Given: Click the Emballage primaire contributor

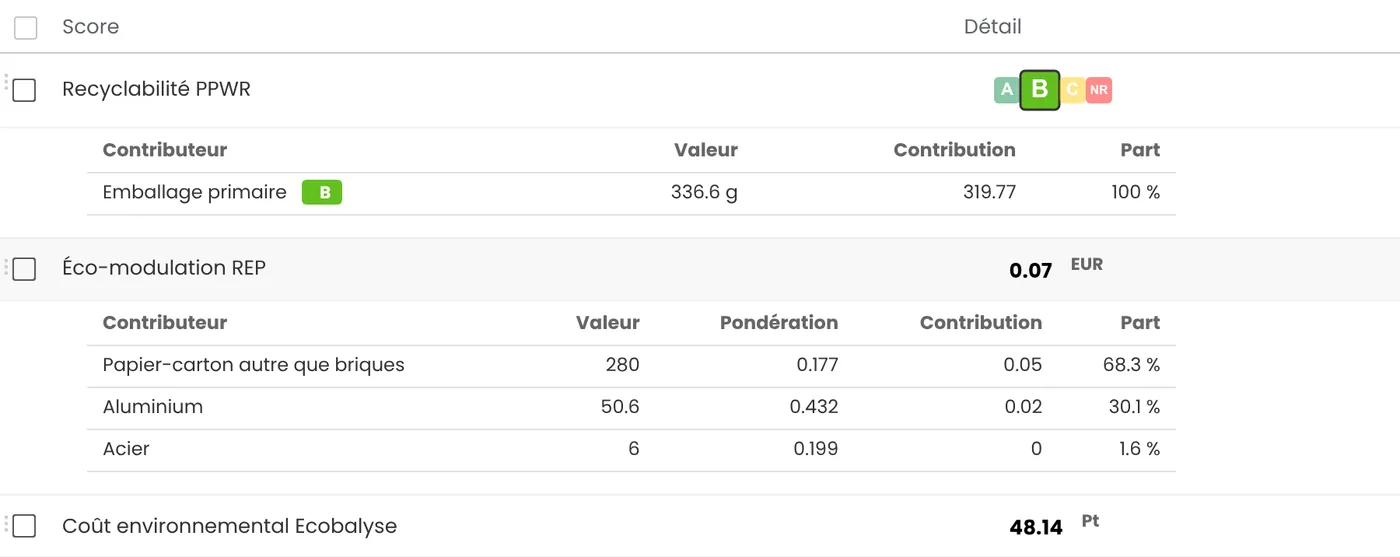Looking at the screenshot, I should (194, 192).
